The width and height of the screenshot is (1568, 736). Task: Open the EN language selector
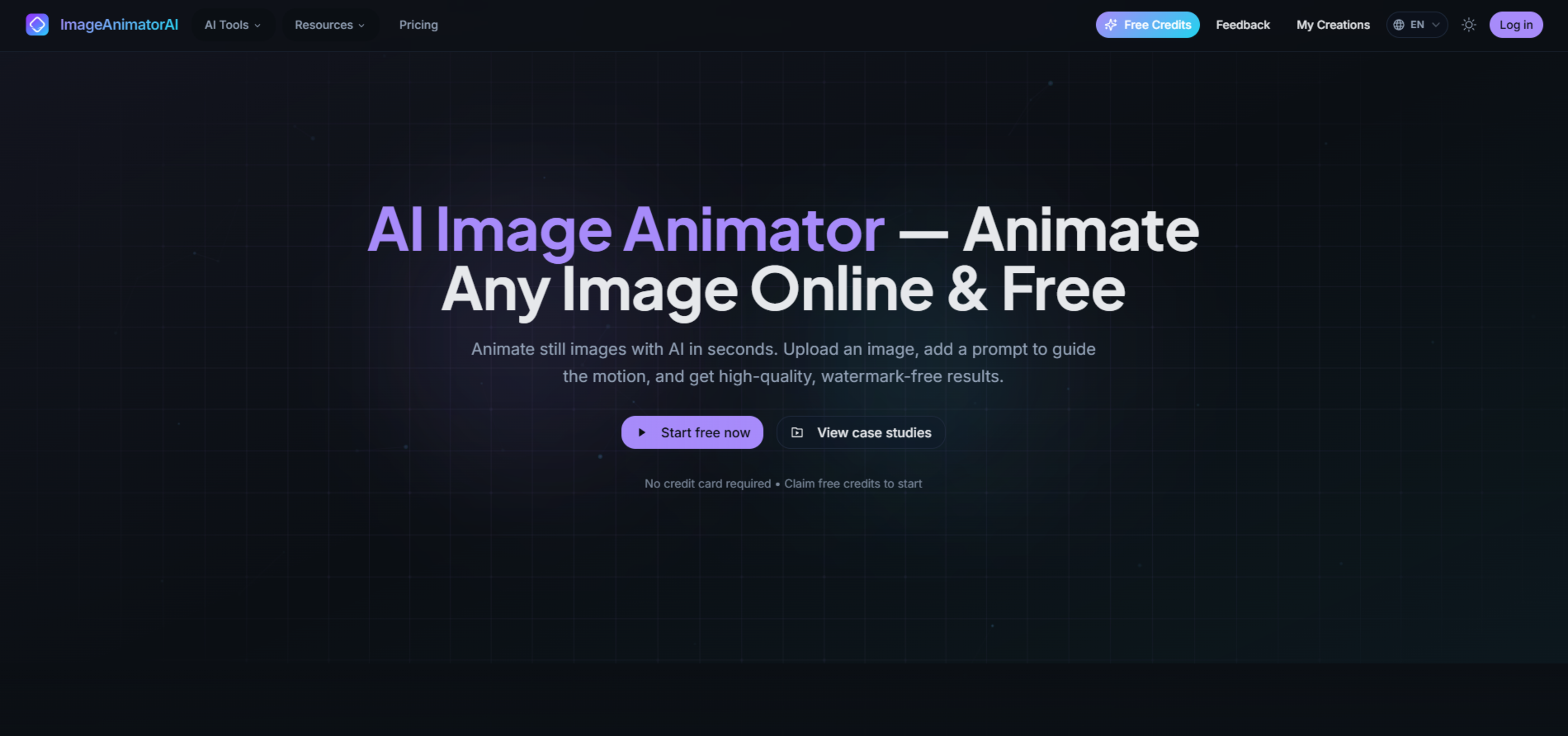coord(1417,25)
